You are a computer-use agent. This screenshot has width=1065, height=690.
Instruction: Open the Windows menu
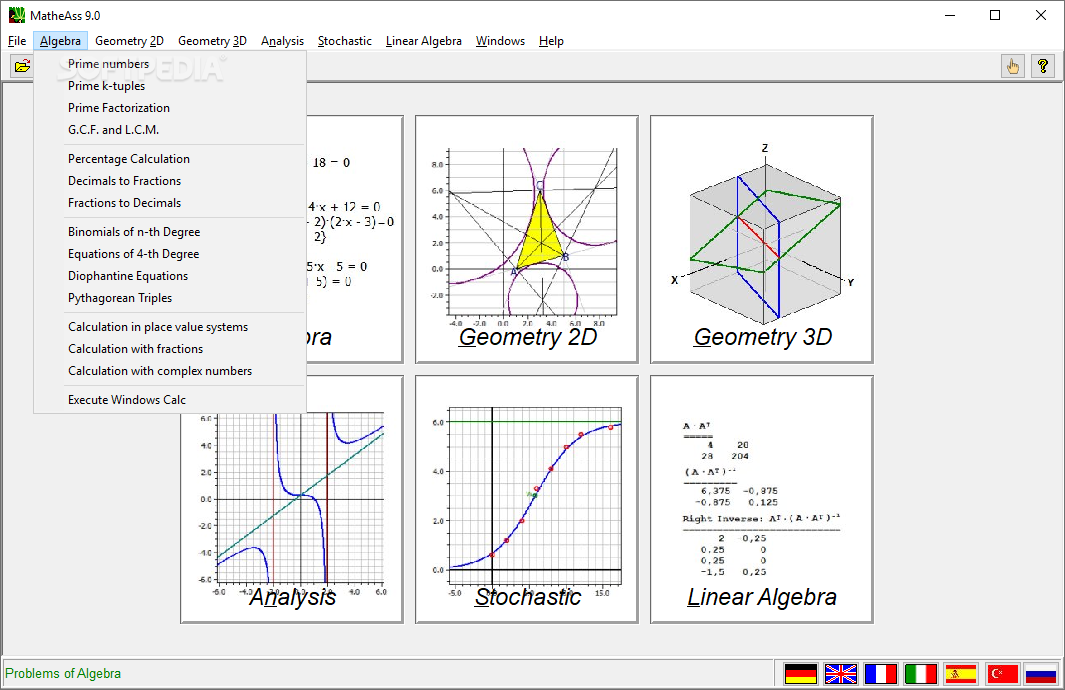tap(500, 41)
